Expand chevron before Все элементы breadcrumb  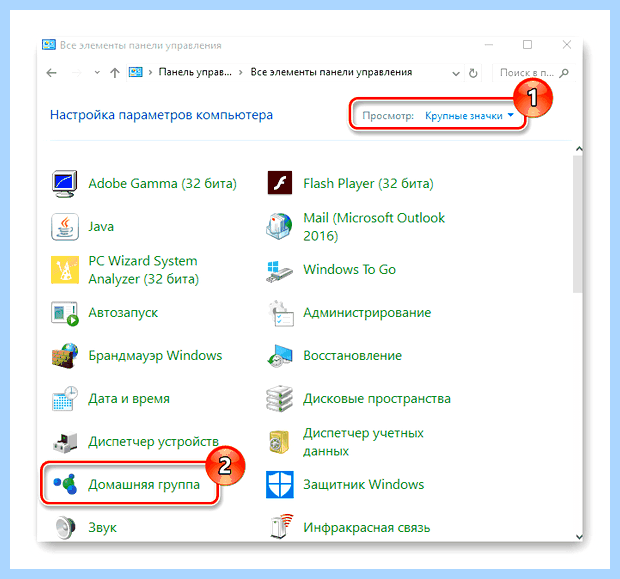click(241, 72)
